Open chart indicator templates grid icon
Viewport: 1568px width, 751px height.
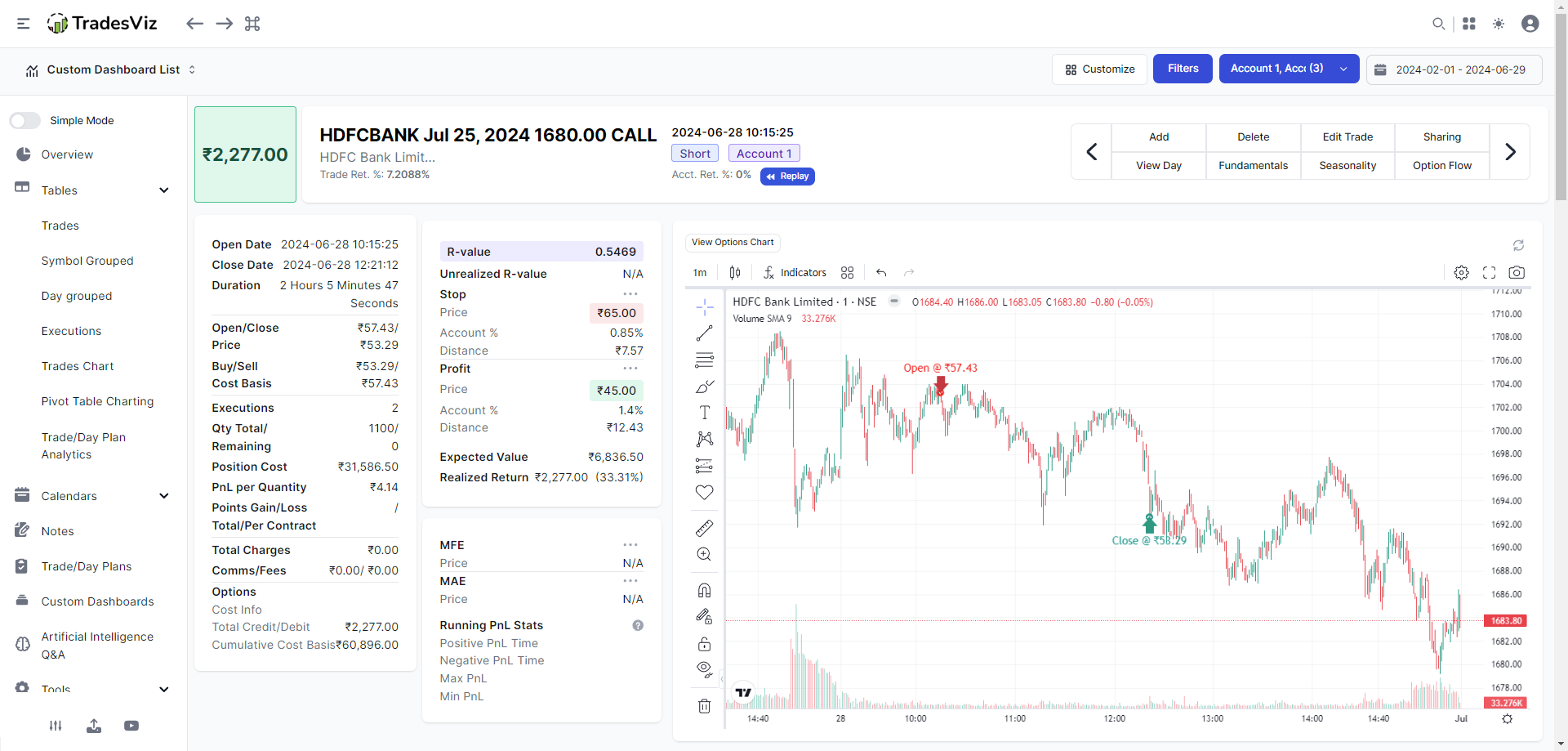click(847, 273)
